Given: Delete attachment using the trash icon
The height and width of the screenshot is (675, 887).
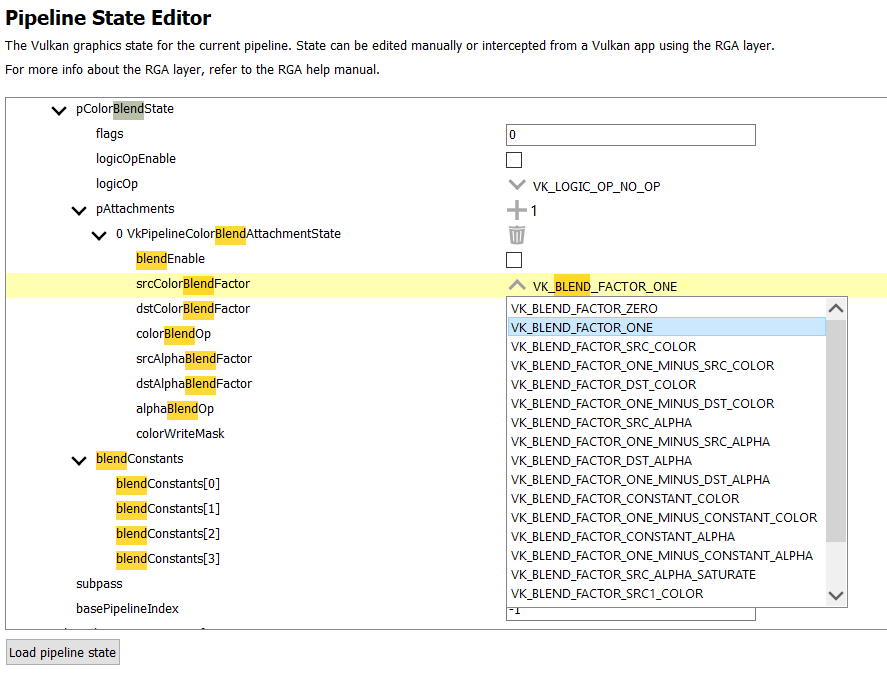Looking at the screenshot, I should [x=516, y=235].
